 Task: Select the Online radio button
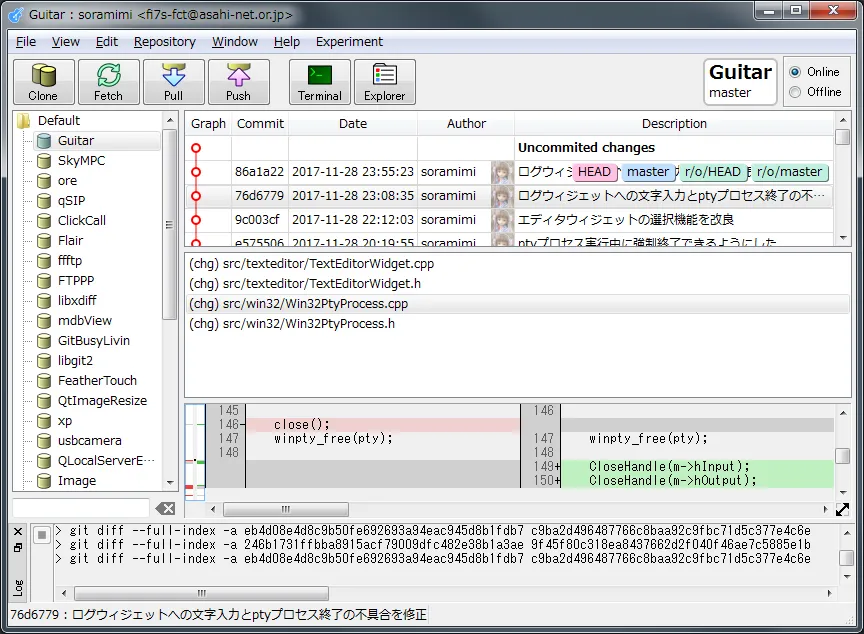(796, 72)
